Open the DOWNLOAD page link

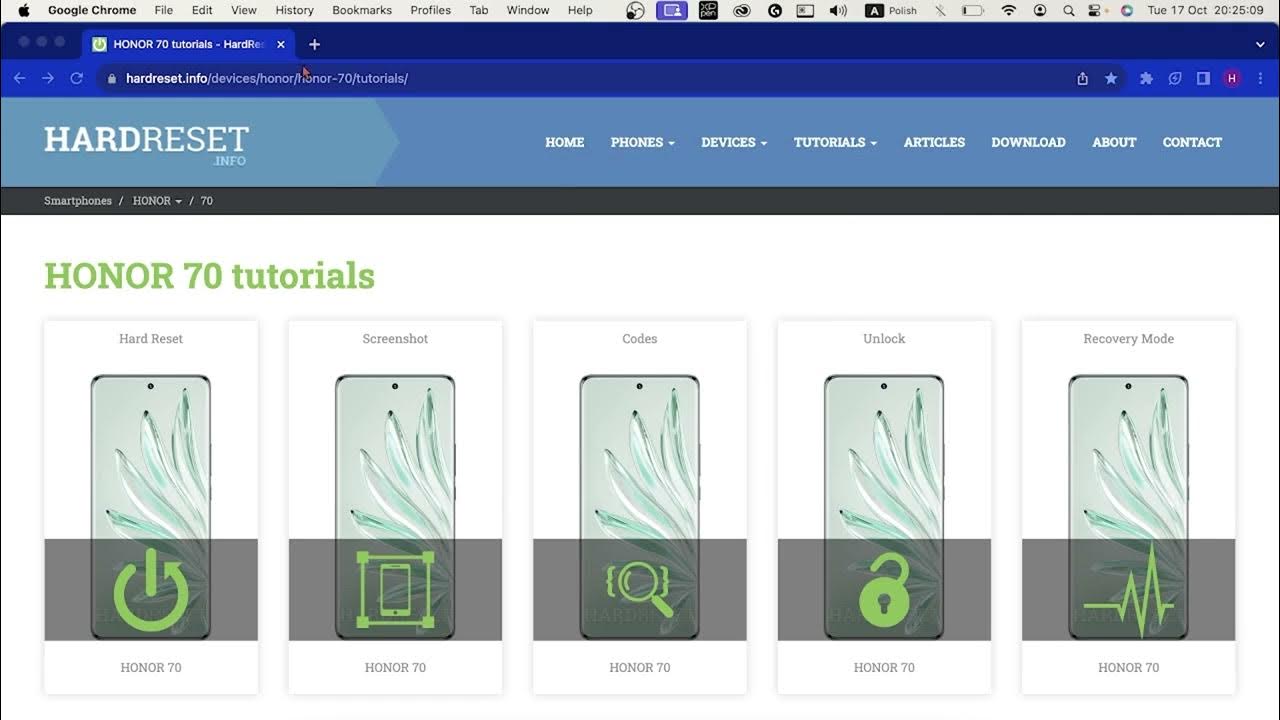tap(1028, 142)
